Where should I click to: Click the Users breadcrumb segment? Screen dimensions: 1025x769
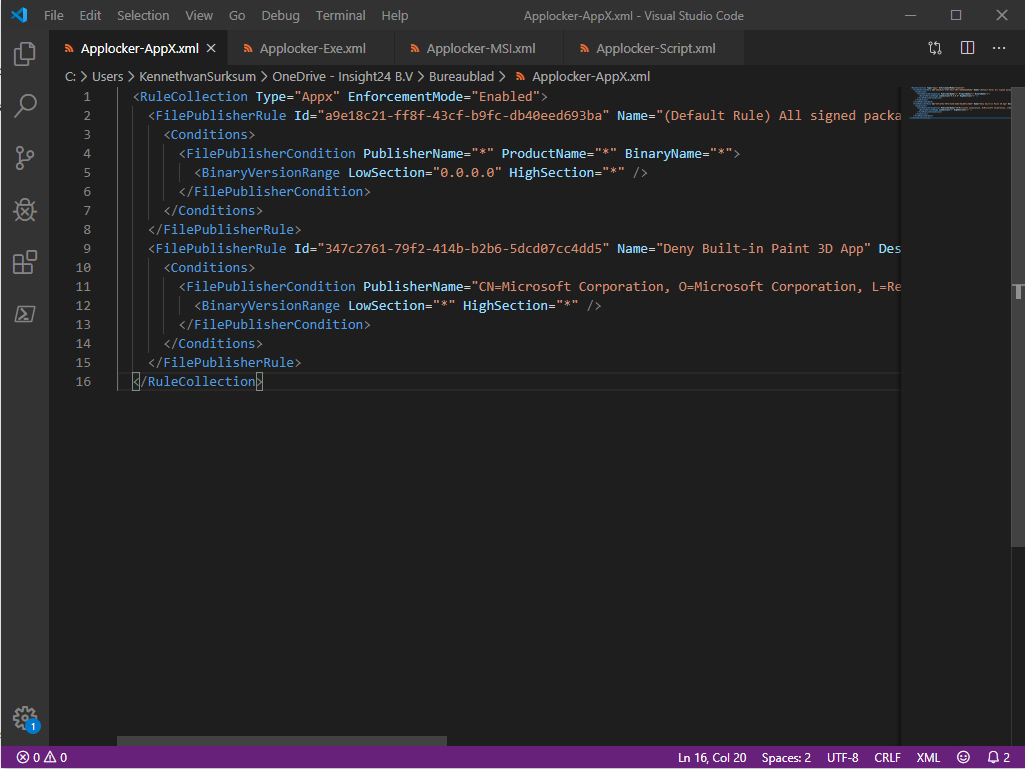pos(107,77)
